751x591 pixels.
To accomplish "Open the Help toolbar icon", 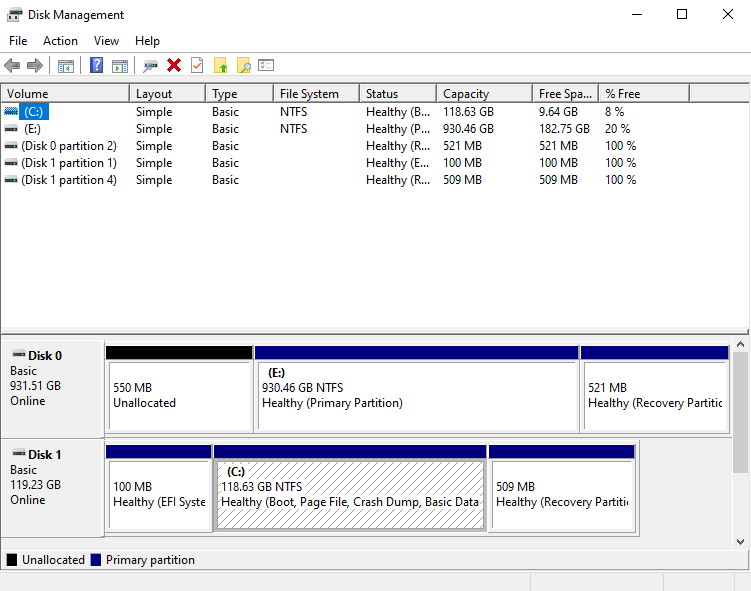I will [x=96, y=65].
